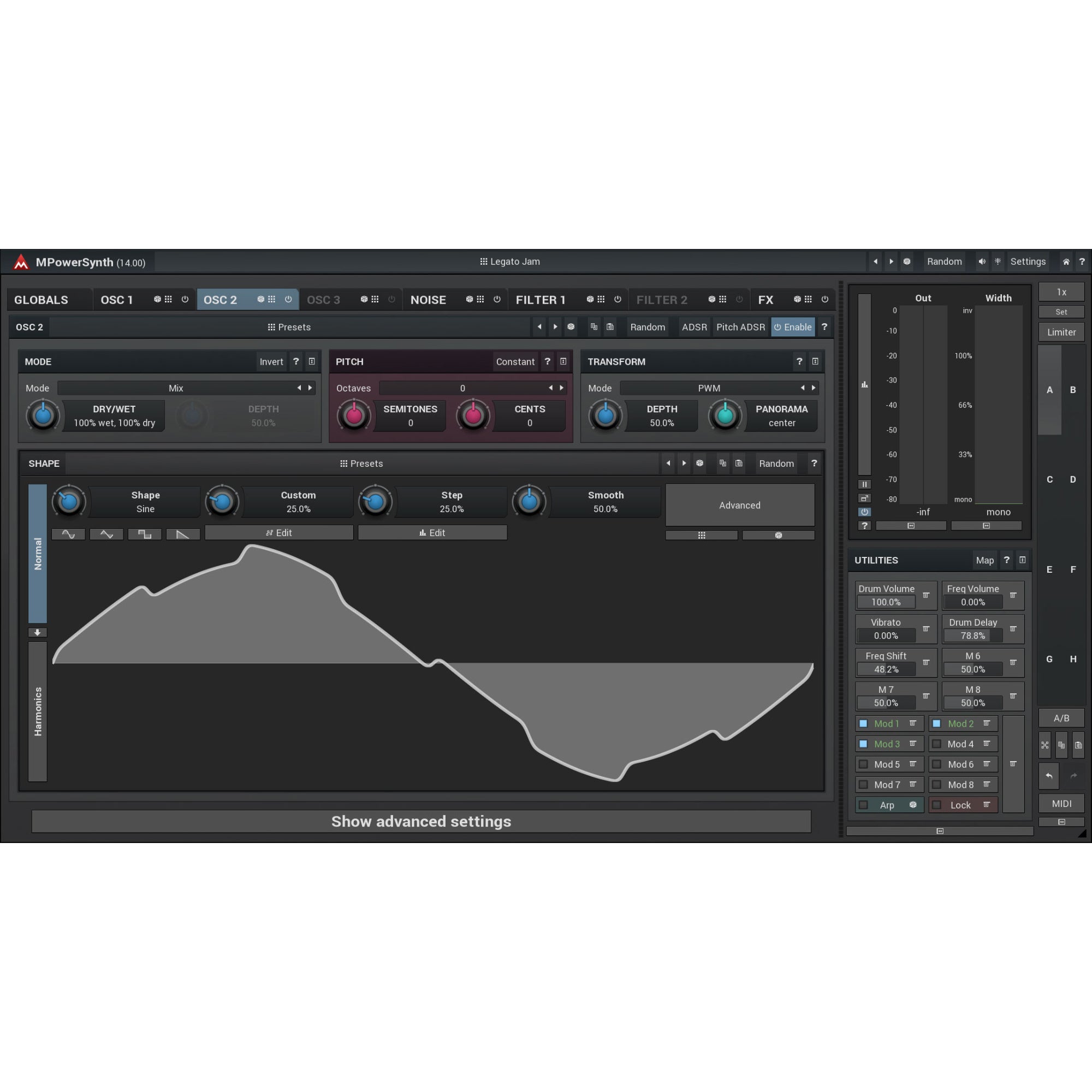Toggle the FILTER 1 power icon

click(617, 300)
